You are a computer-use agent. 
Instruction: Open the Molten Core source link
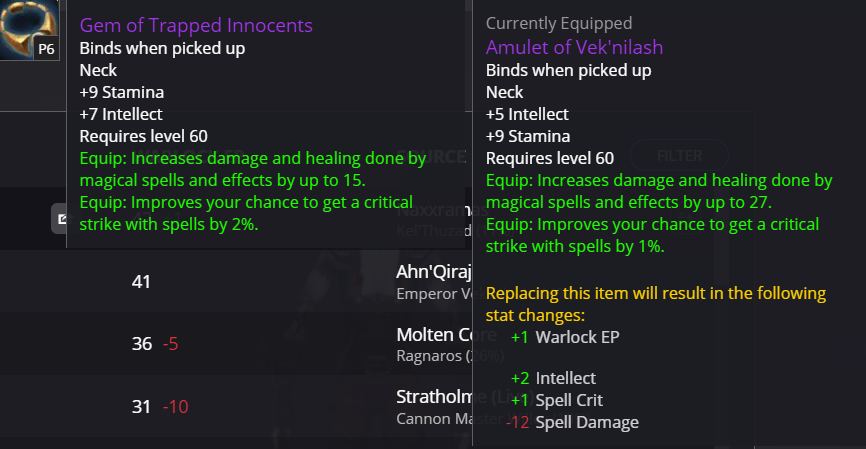434,334
